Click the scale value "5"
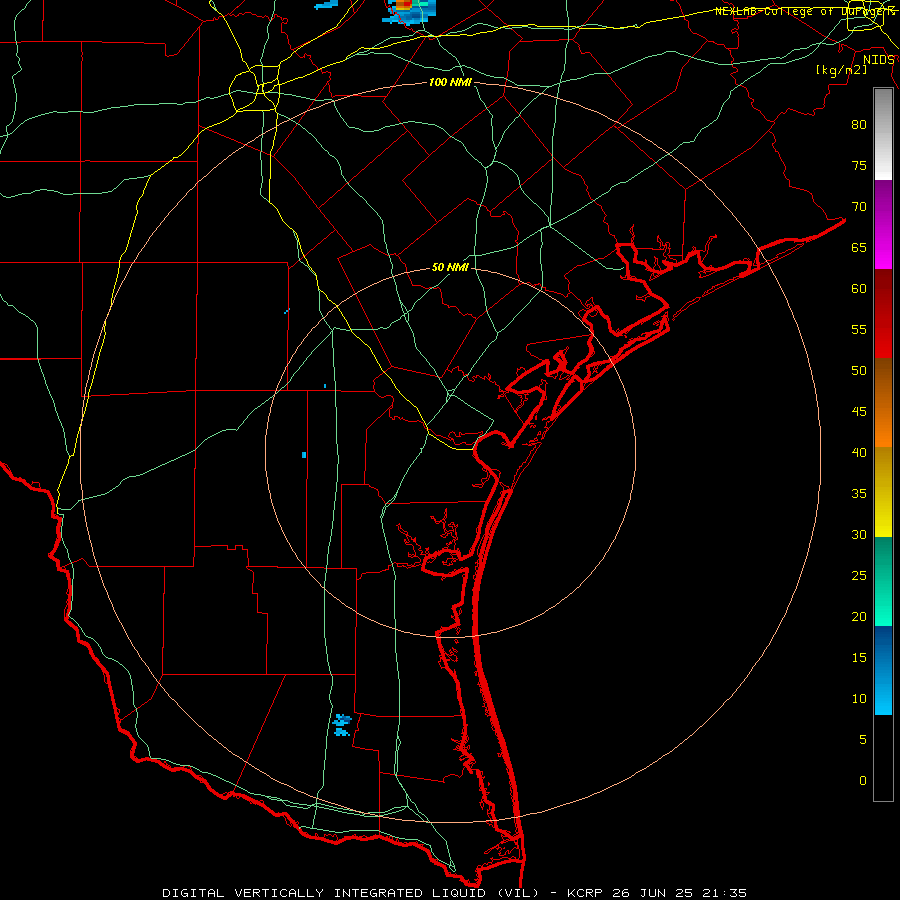Viewport: 900px width, 900px height. pos(863,740)
